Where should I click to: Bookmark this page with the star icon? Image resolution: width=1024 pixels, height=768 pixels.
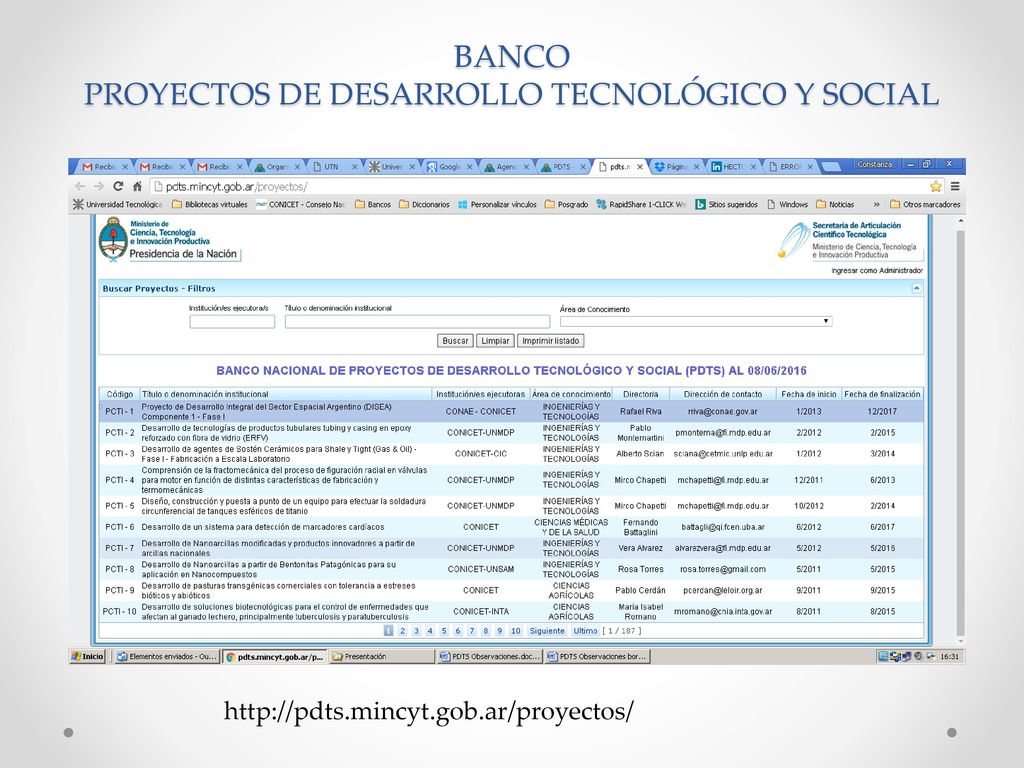(x=936, y=186)
